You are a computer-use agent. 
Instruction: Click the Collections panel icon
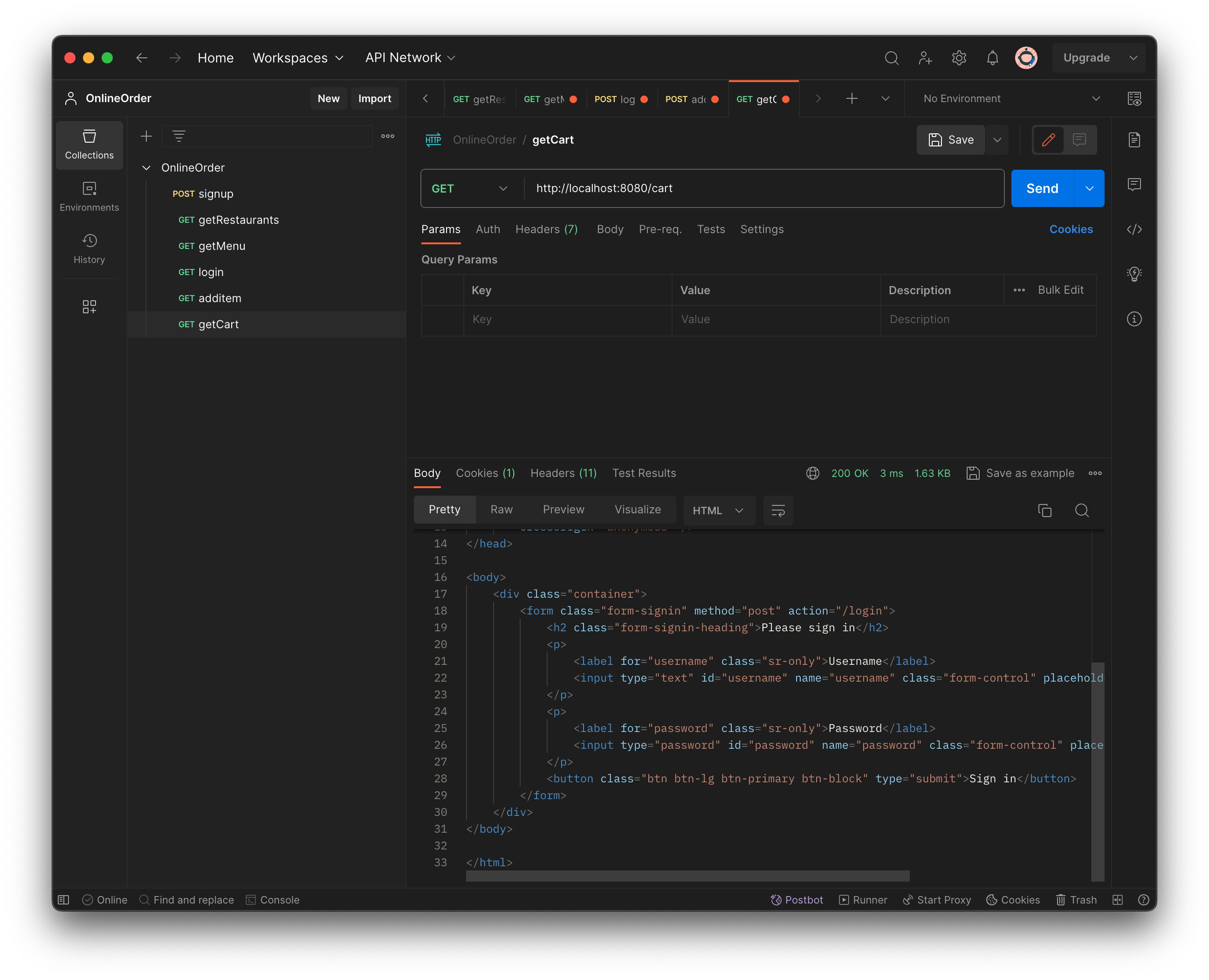[x=90, y=143]
